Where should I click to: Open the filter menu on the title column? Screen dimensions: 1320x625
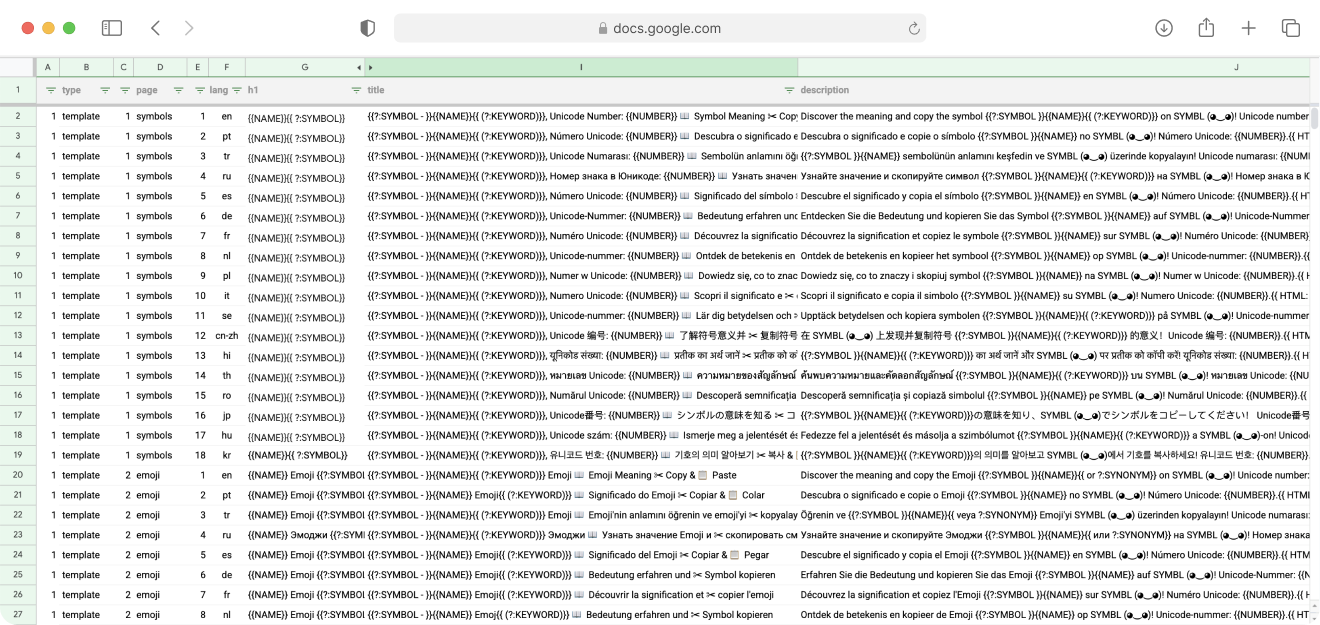coord(356,90)
